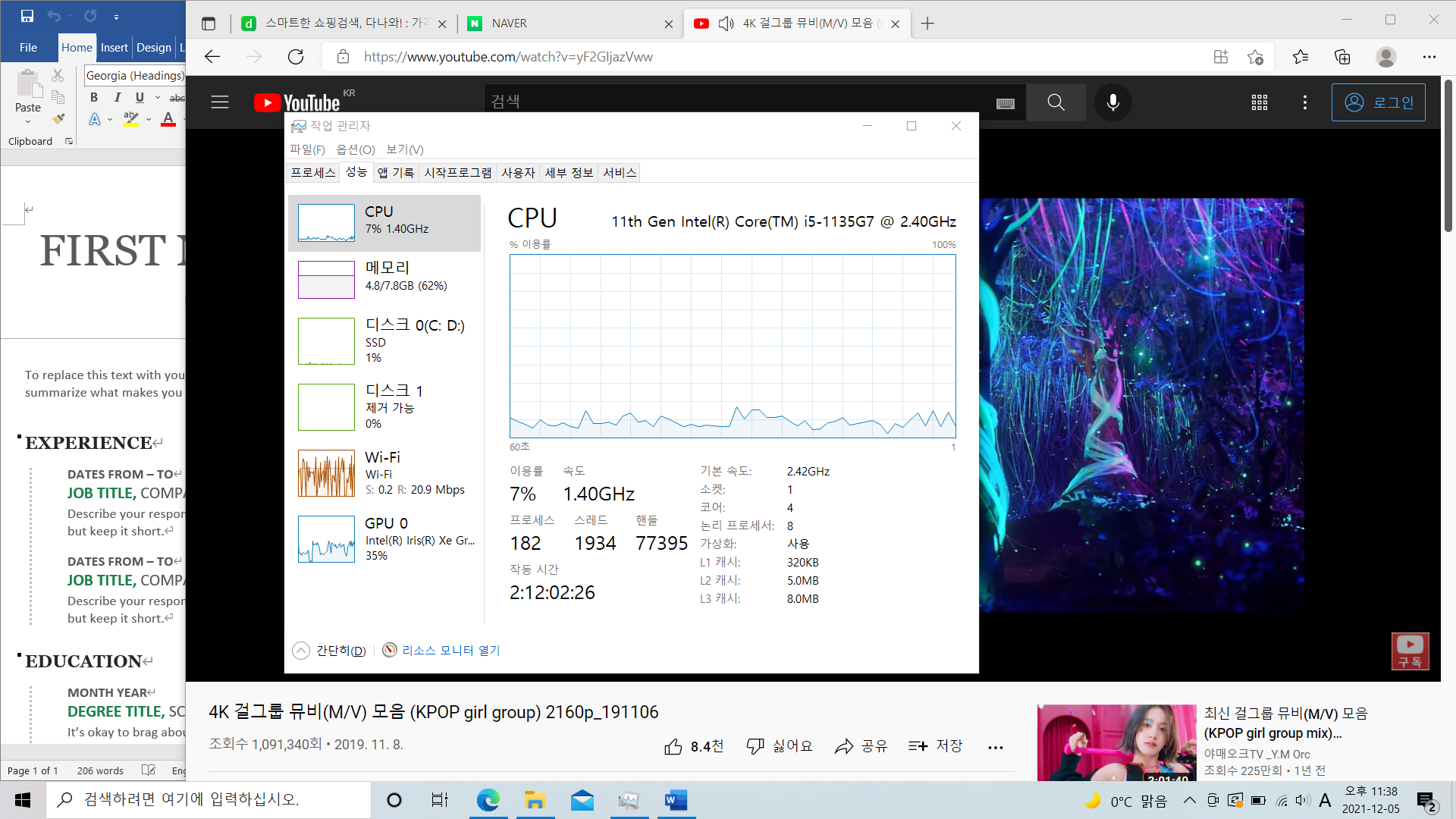Open the YouTube hamburger guide menu
This screenshot has height=819, width=1456.
(x=220, y=102)
